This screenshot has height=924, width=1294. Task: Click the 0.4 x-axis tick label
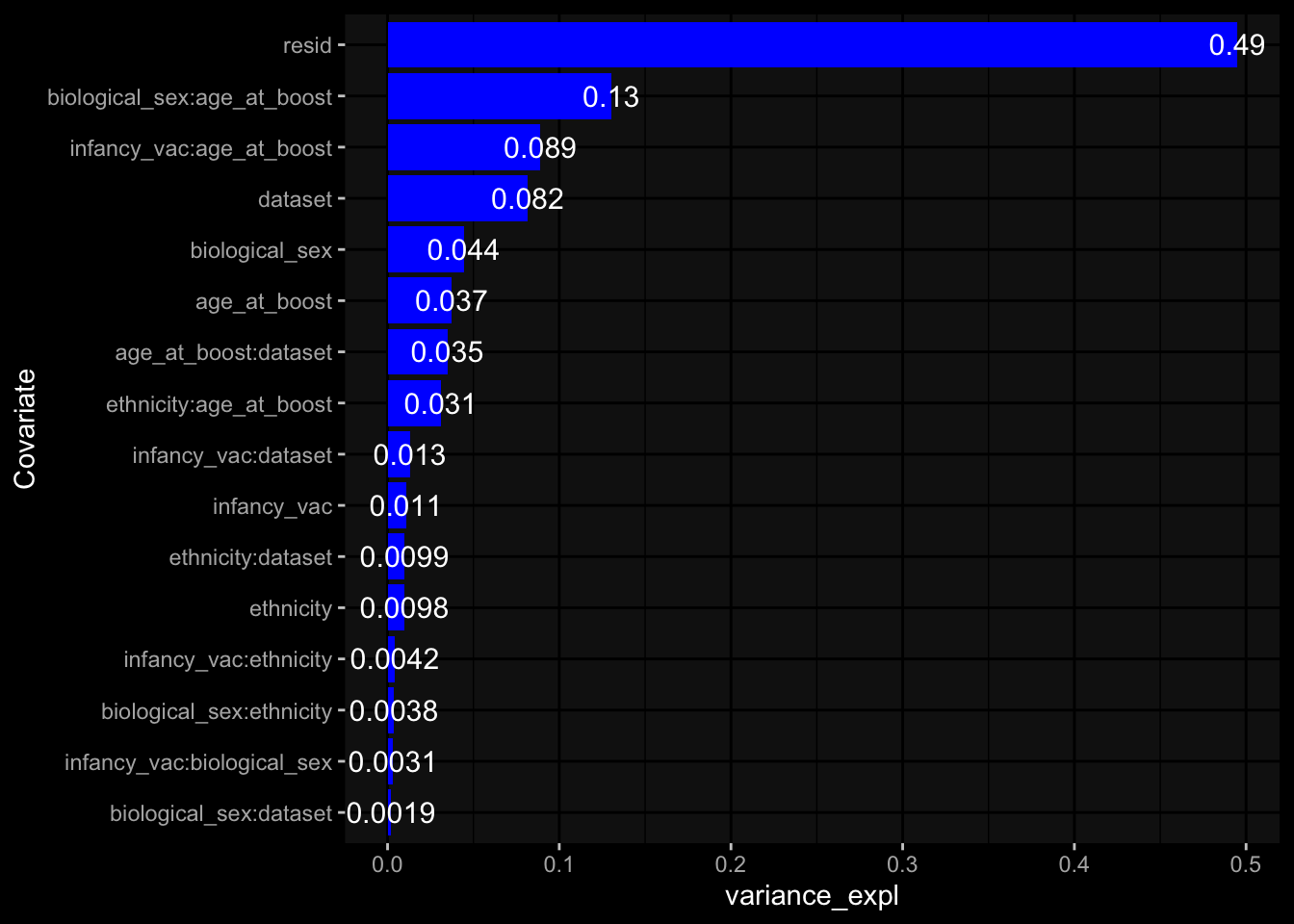click(x=1074, y=864)
